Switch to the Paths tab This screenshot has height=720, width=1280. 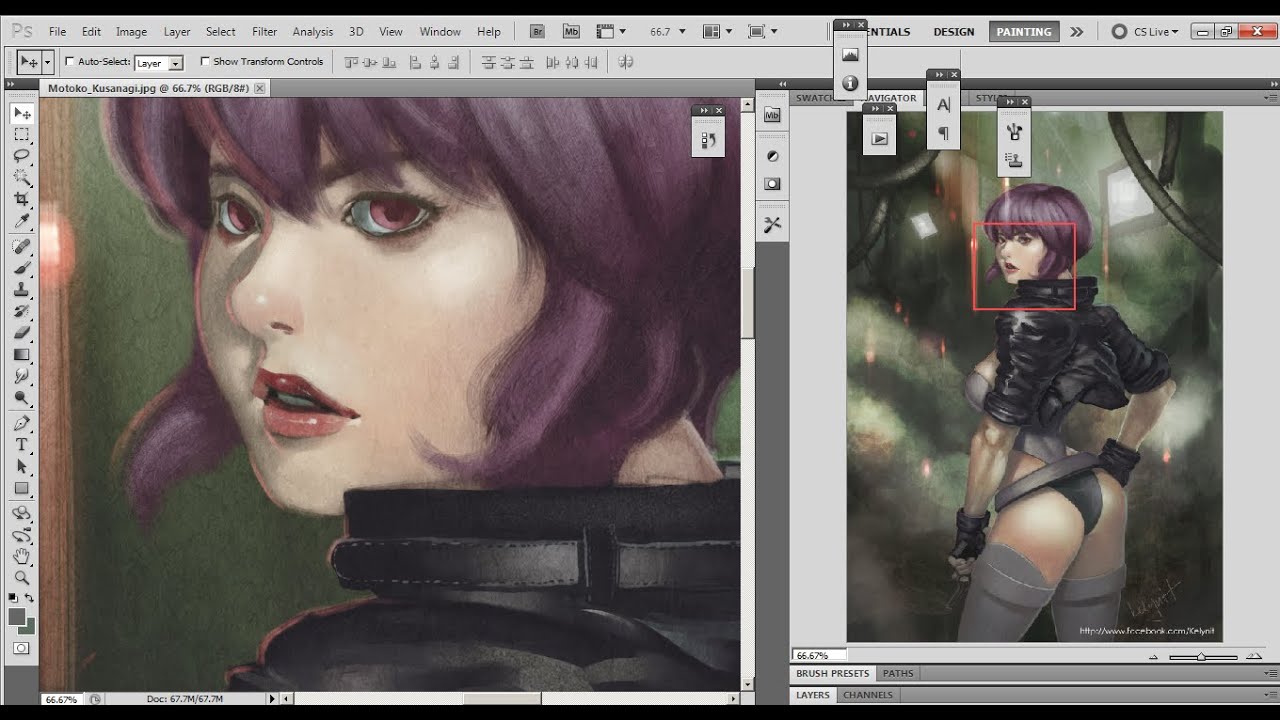898,673
